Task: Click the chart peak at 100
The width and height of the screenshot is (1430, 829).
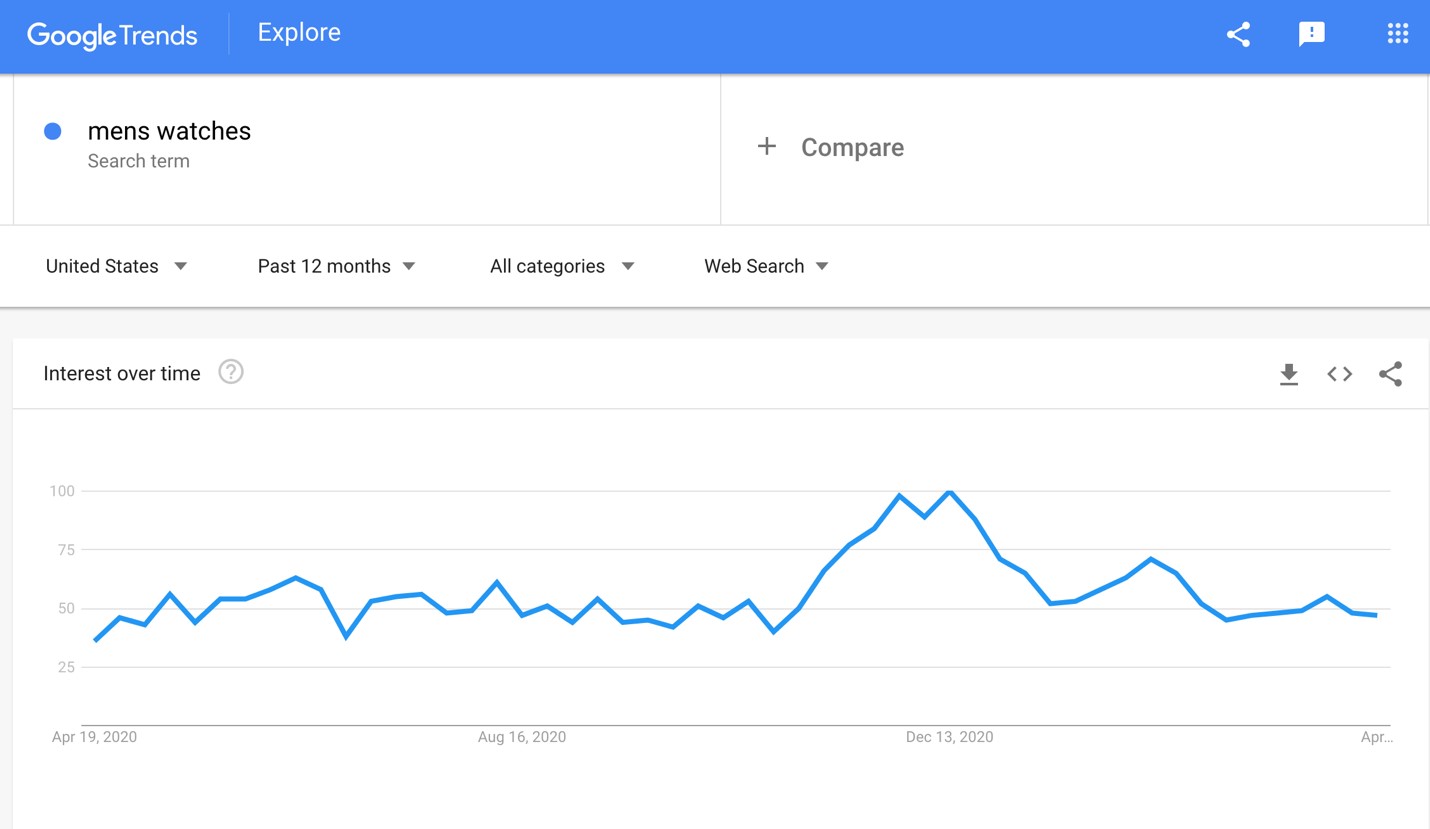Action: (x=949, y=491)
